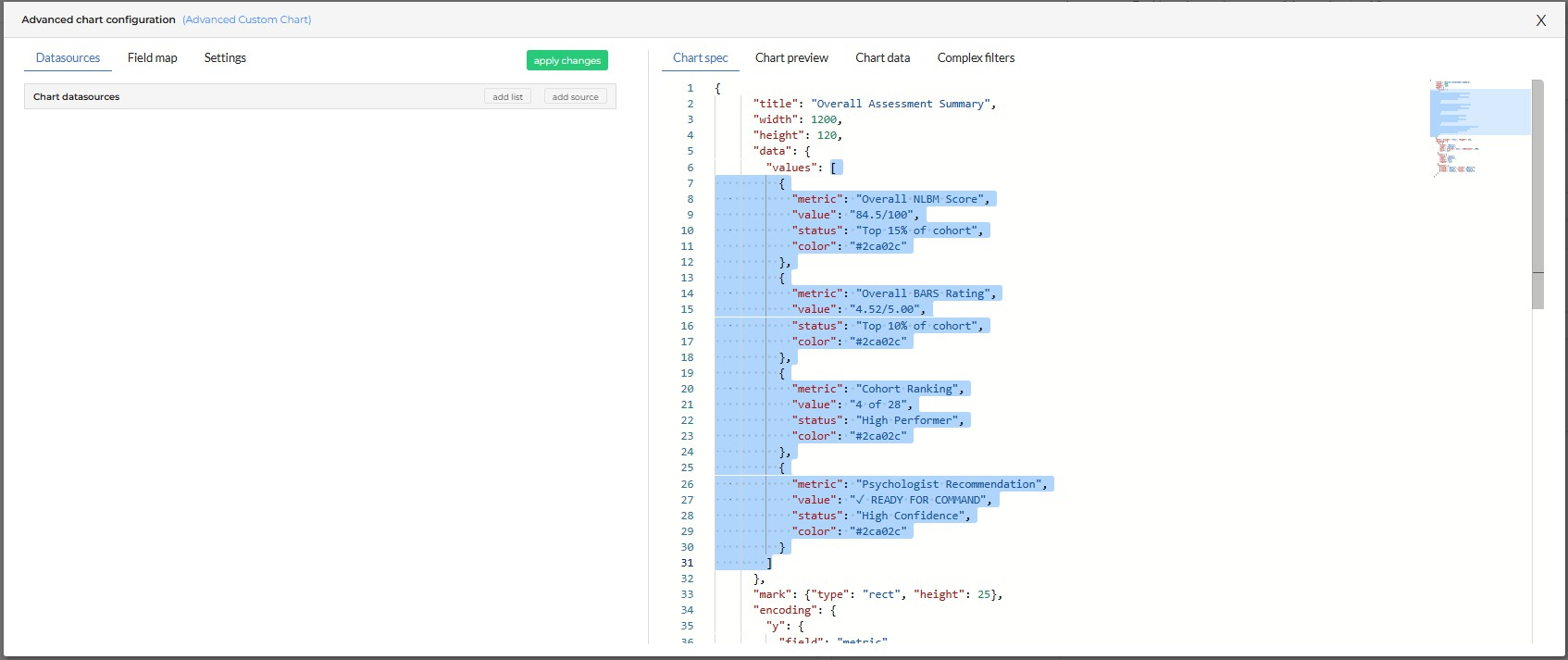Click the "Cohort Ranking" string
Viewport: 1568px width, 660px height.
click(907, 389)
